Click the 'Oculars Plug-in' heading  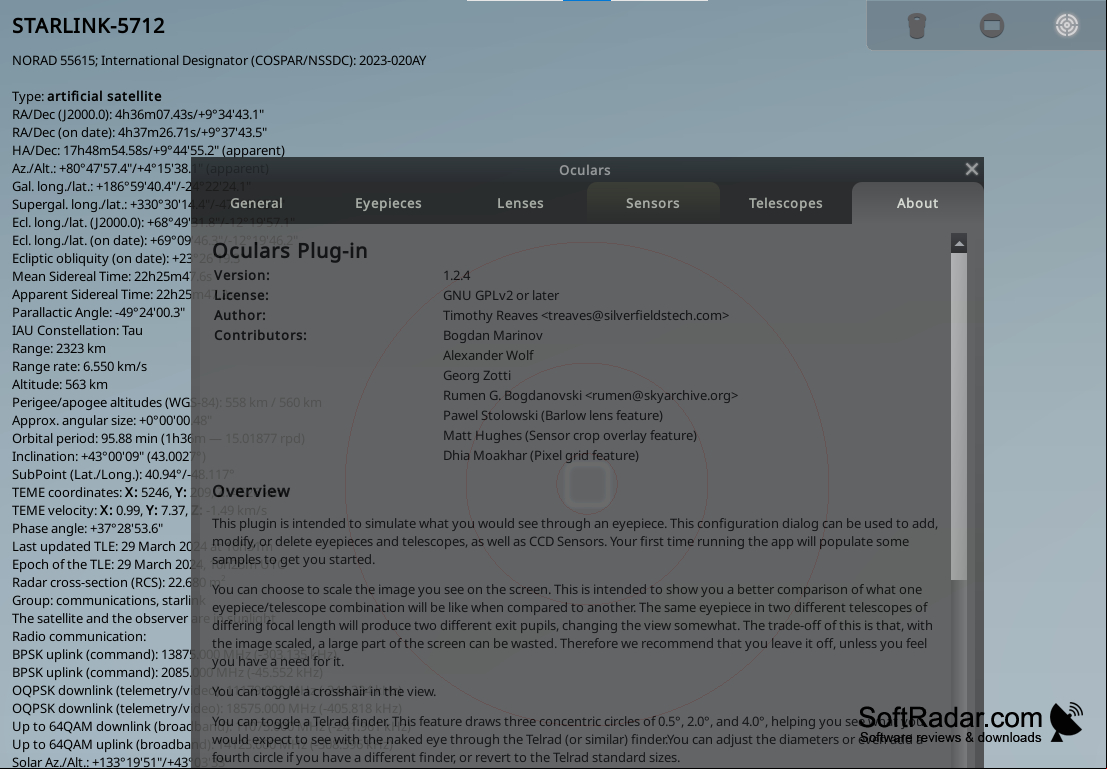point(290,251)
